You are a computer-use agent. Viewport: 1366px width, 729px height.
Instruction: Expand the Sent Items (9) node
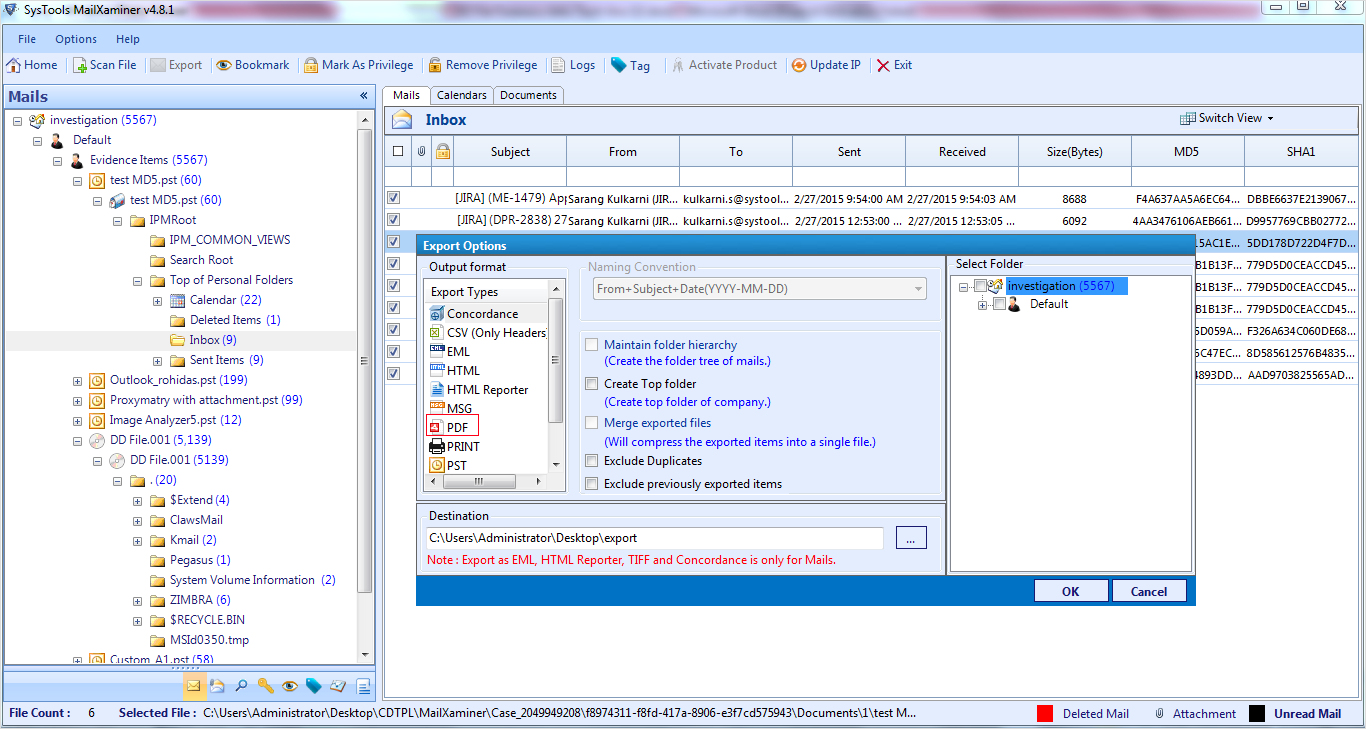pyautogui.click(x=157, y=361)
